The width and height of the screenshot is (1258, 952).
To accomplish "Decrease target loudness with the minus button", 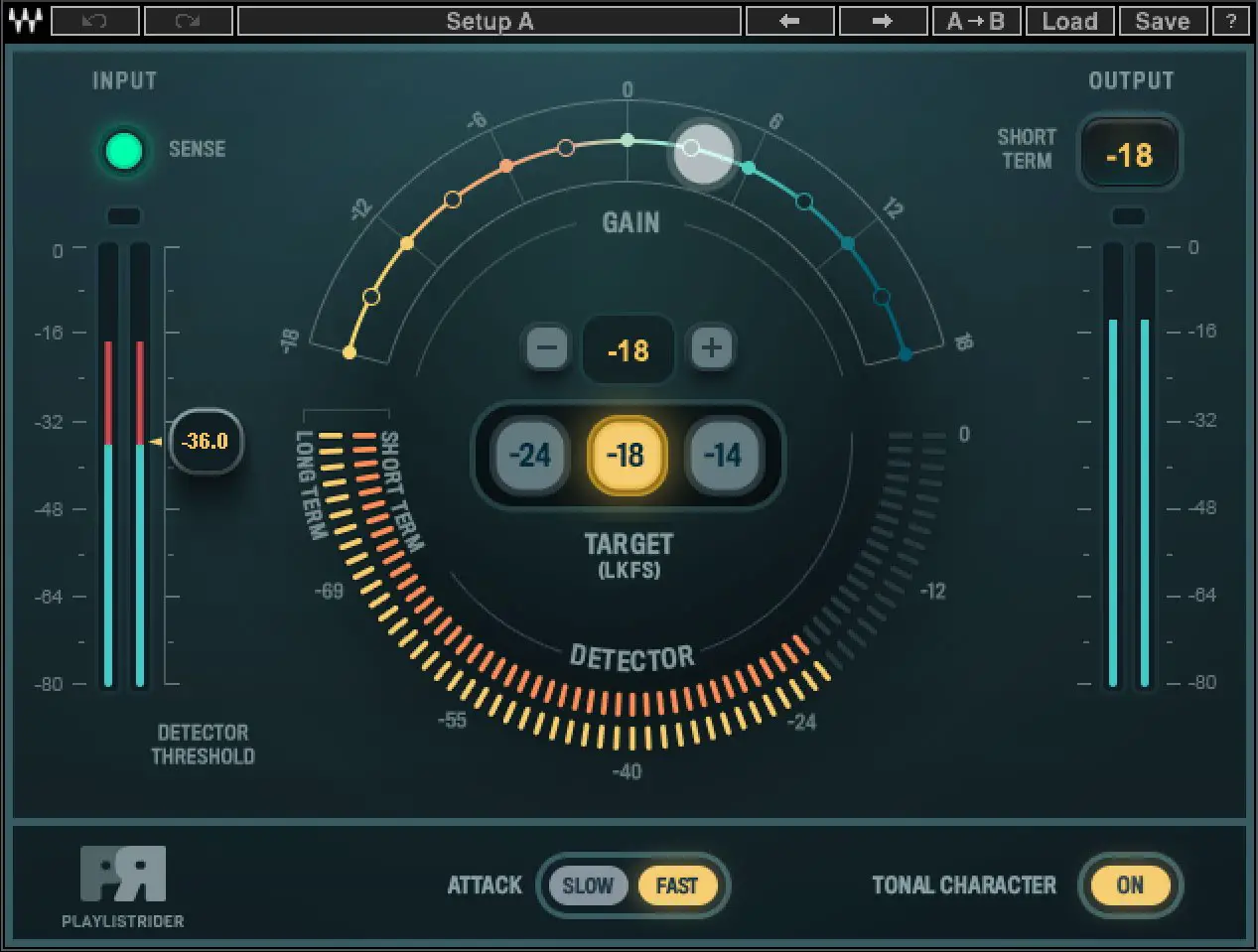I will click(x=545, y=349).
